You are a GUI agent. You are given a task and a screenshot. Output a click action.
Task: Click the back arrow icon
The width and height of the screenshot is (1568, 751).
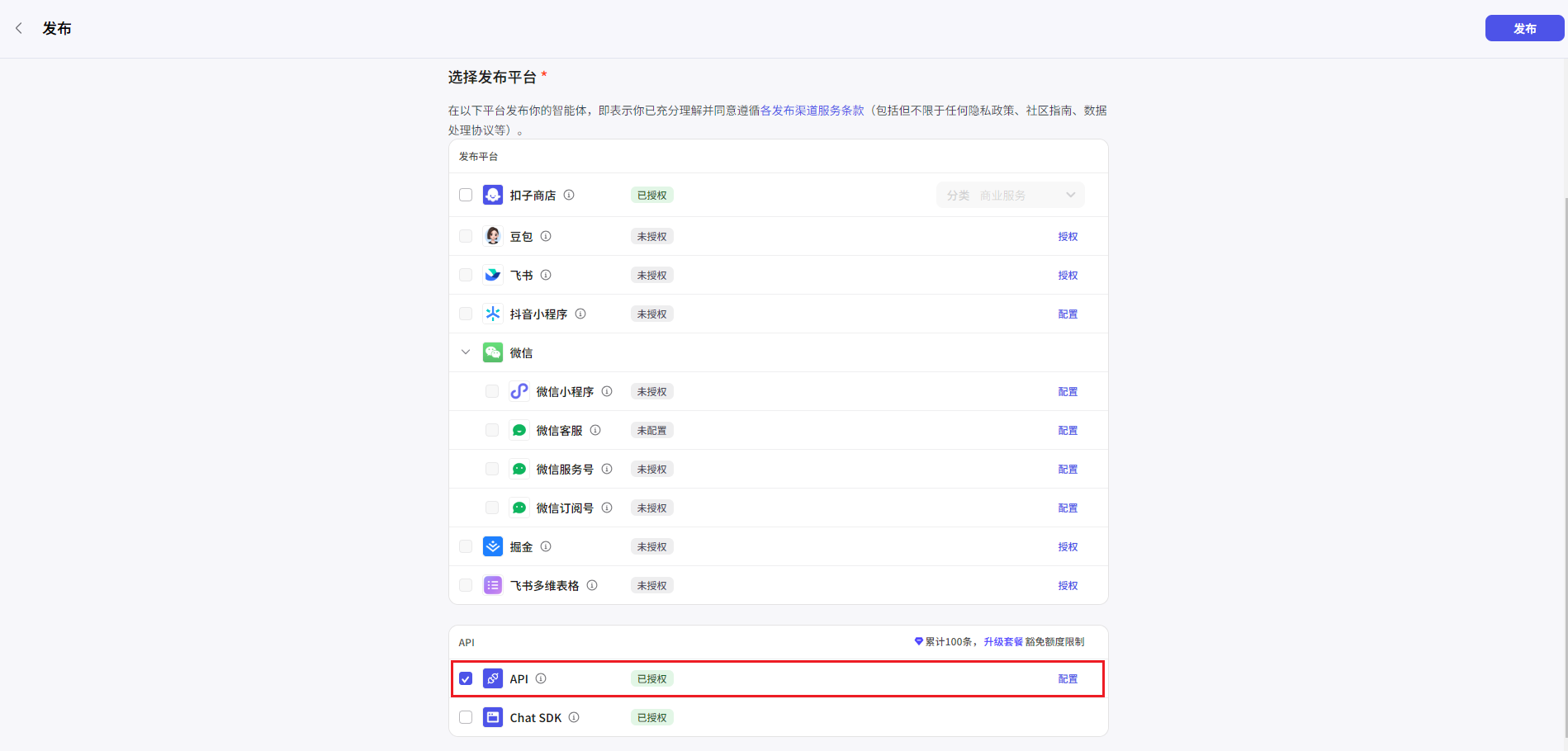point(19,28)
